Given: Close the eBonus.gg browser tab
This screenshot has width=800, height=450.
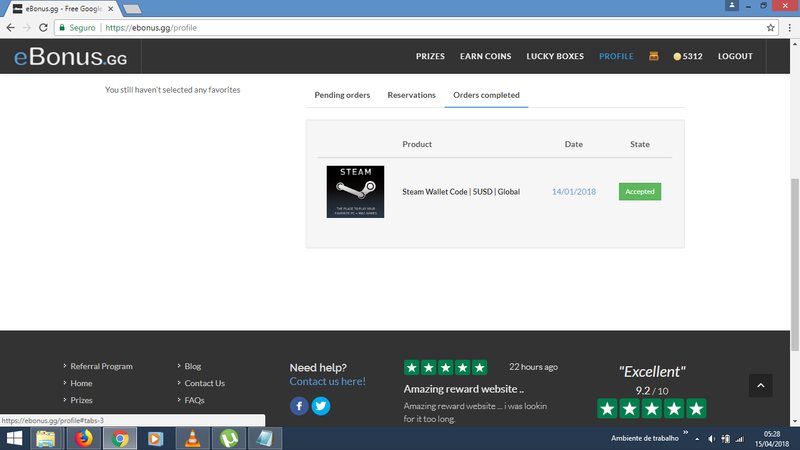Looking at the screenshot, I should tap(111, 9).
